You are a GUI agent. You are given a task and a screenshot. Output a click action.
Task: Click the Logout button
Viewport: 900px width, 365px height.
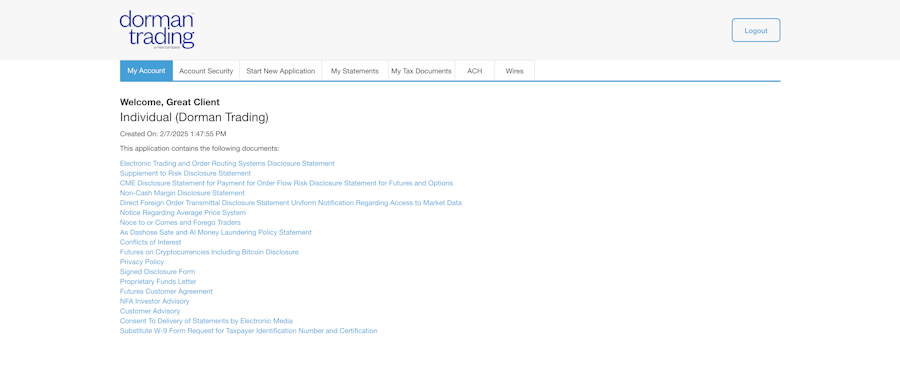click(x=755, y=30)
